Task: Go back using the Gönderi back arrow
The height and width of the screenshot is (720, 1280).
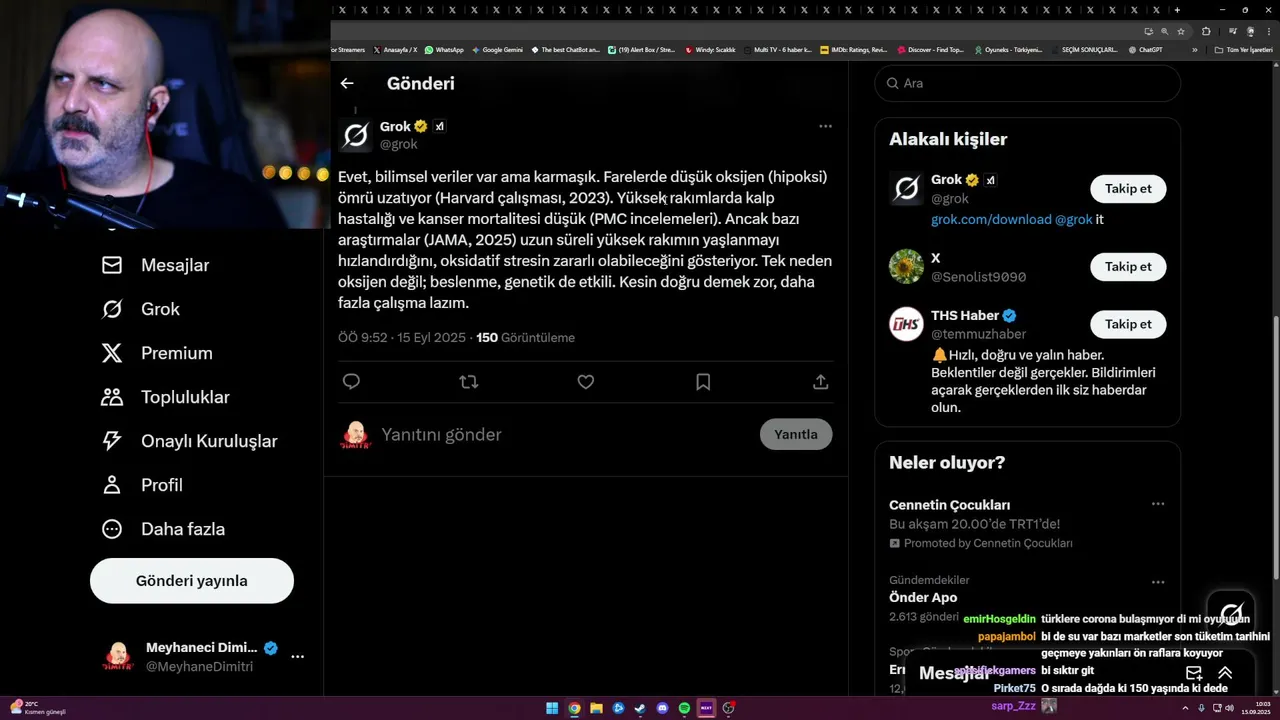Action: pos(347,83)
